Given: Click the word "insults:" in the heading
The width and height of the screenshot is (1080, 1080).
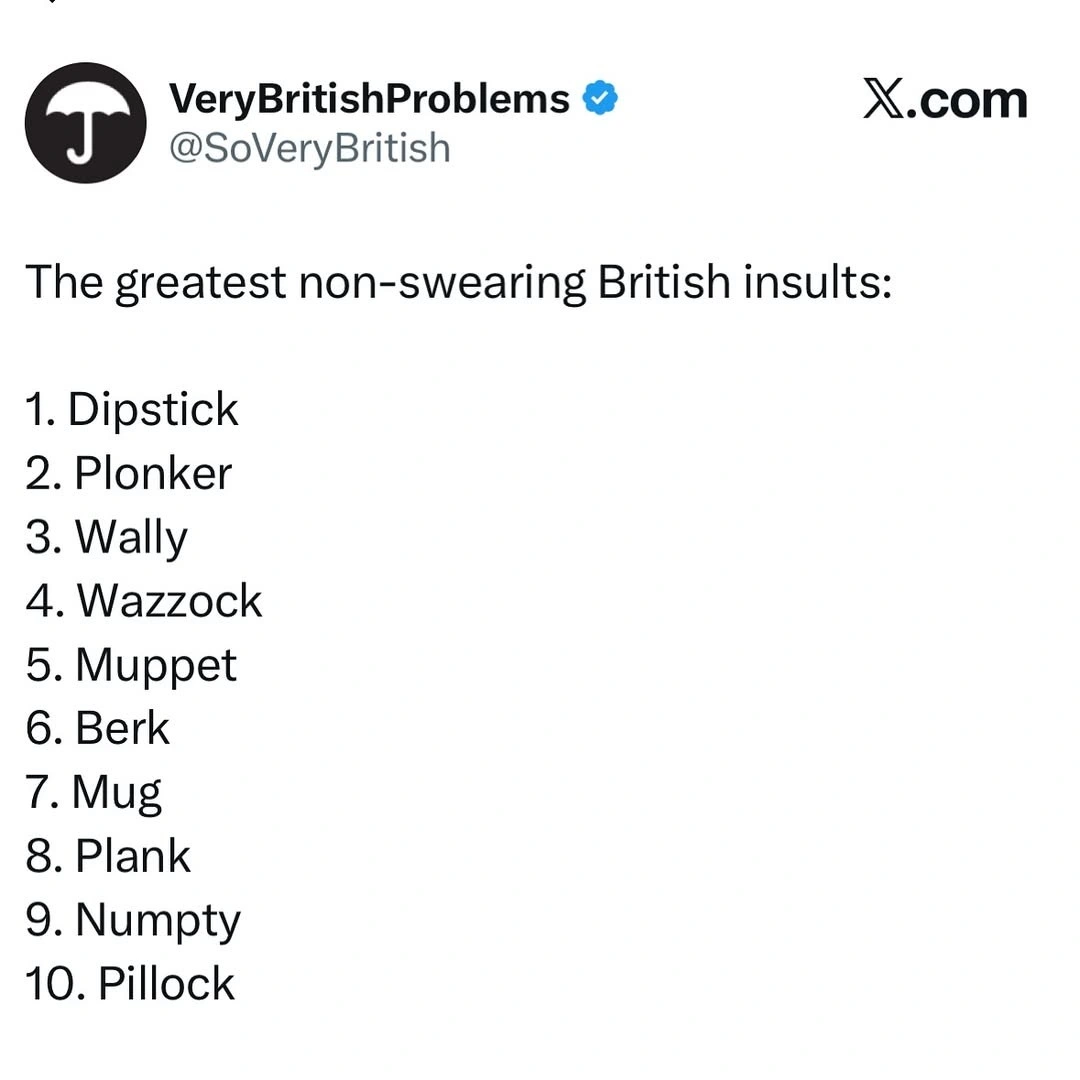Looking at the screenshot, I should click(x=816, y=283).
